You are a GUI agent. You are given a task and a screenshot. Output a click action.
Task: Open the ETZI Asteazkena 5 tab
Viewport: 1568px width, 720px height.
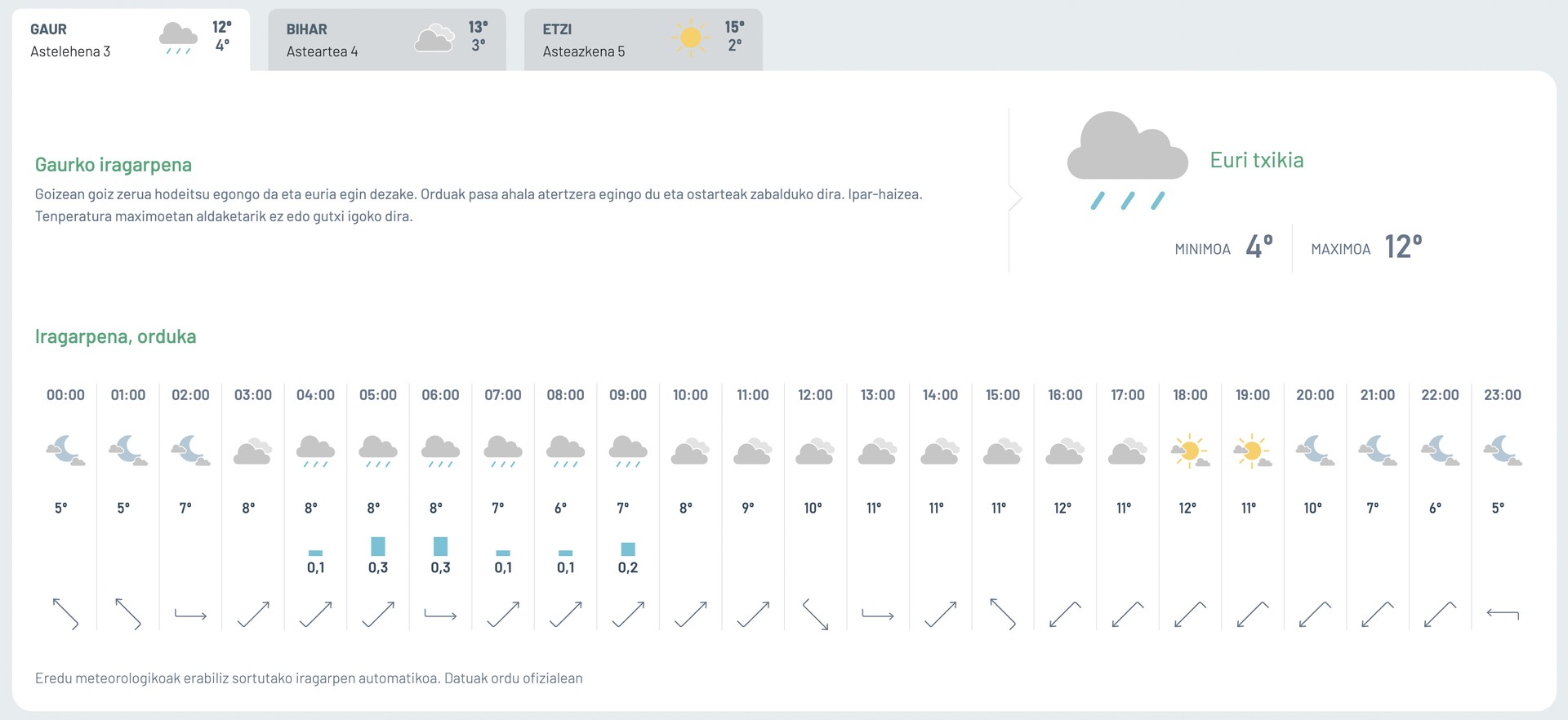click(x=644, y=40)
